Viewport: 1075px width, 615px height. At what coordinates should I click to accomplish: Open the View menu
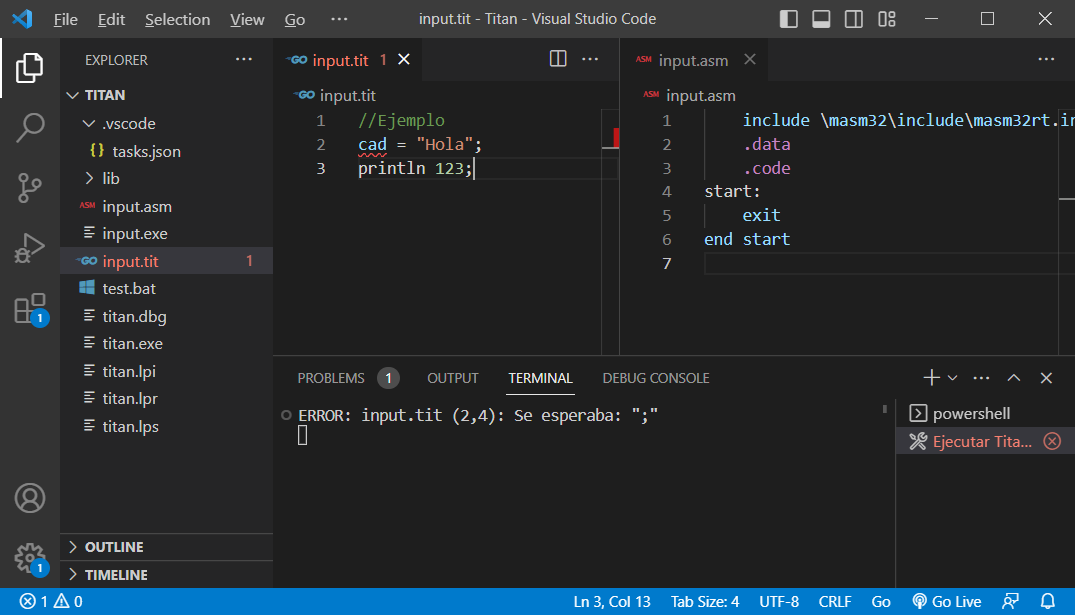coord(246,18)
